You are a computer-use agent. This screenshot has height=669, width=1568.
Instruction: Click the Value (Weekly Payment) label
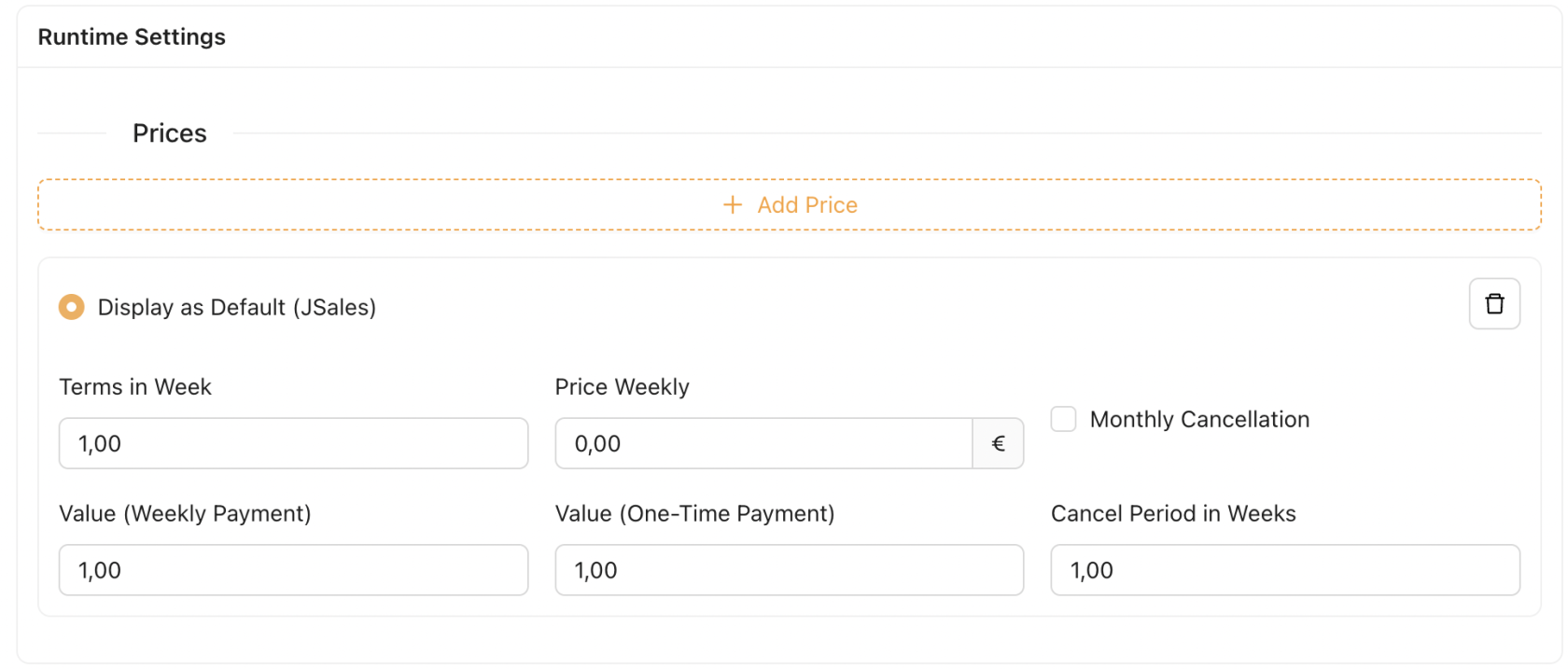185,514
